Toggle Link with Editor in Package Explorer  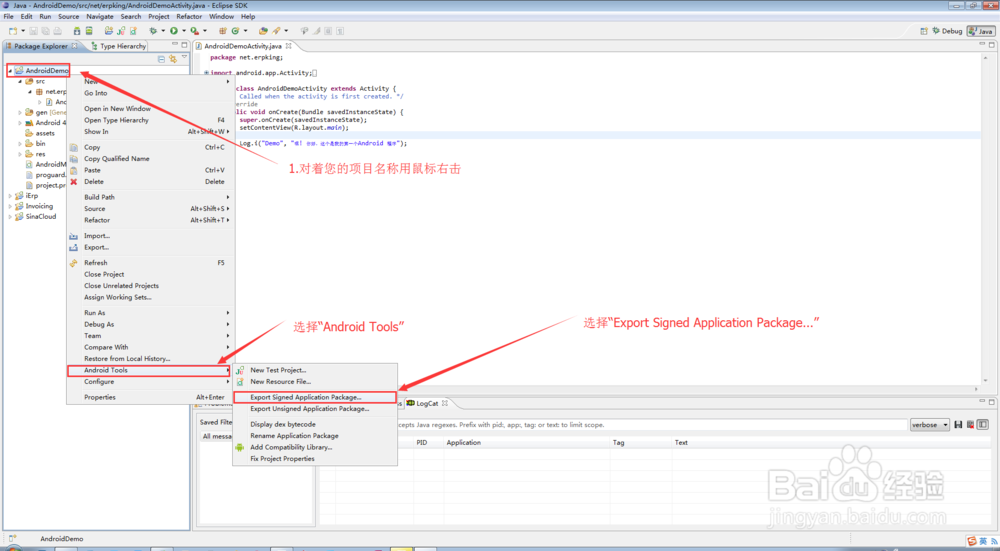(x=173, y=59)
